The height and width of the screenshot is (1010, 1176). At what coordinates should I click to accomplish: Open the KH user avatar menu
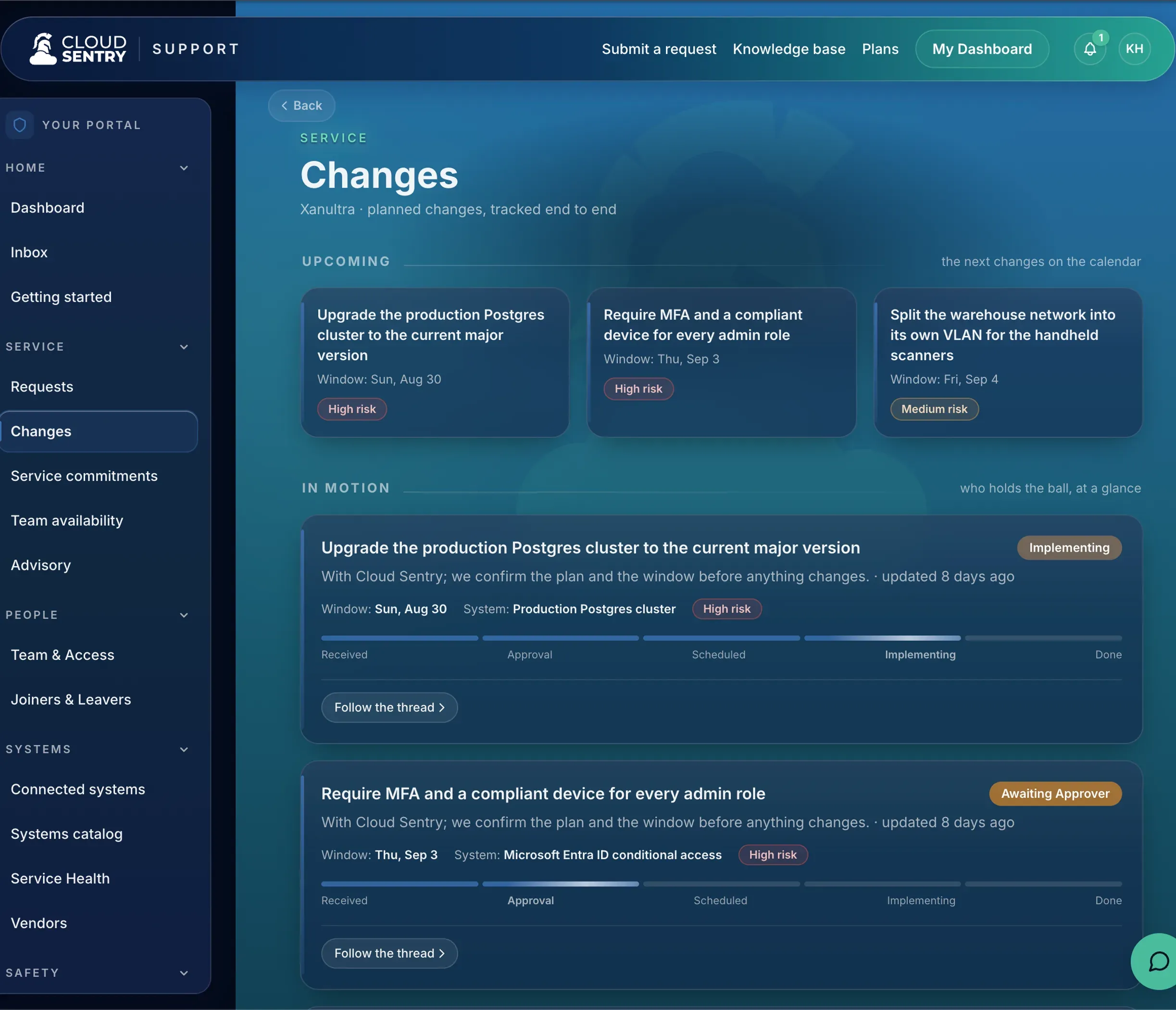click(1134, 50)
